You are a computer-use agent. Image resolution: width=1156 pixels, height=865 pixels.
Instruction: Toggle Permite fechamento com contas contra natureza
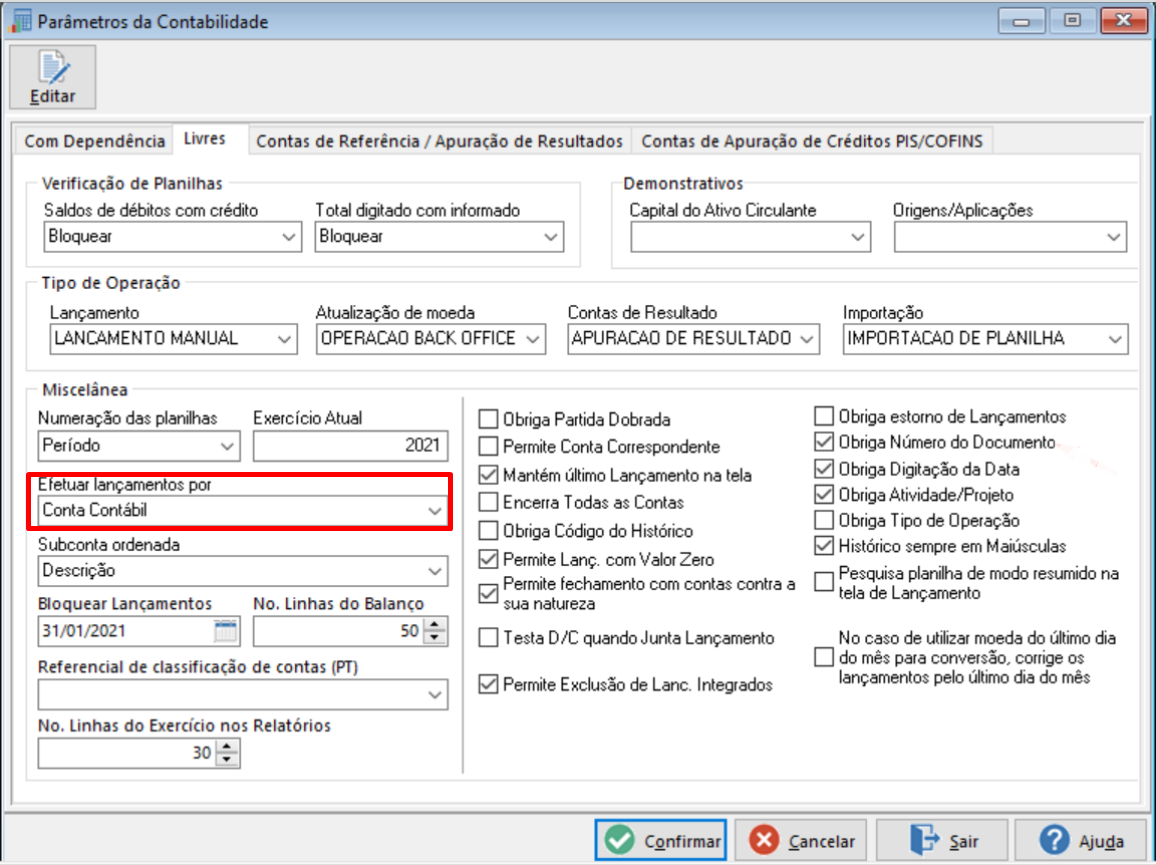click(488, 594)
